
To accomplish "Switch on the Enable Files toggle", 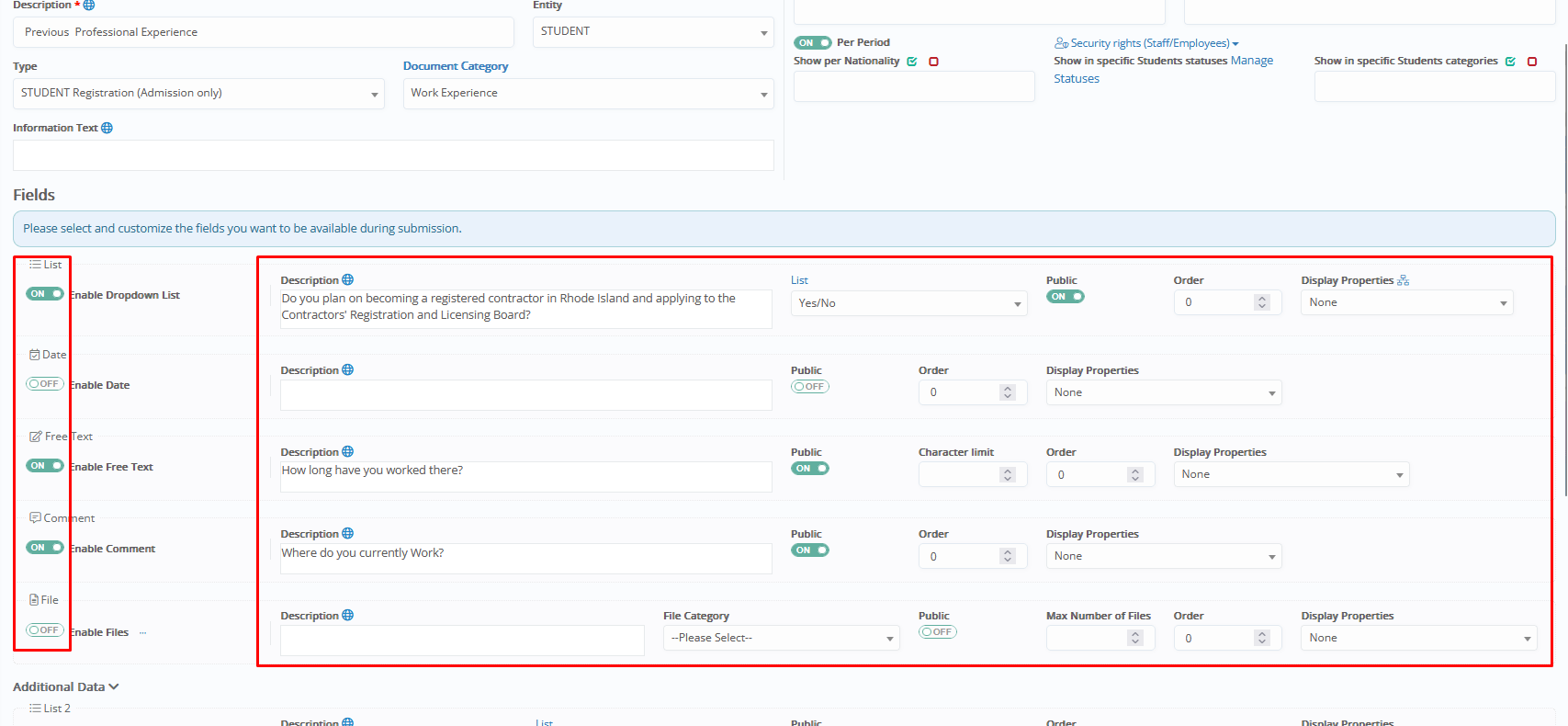I will [x=44, y=630].
